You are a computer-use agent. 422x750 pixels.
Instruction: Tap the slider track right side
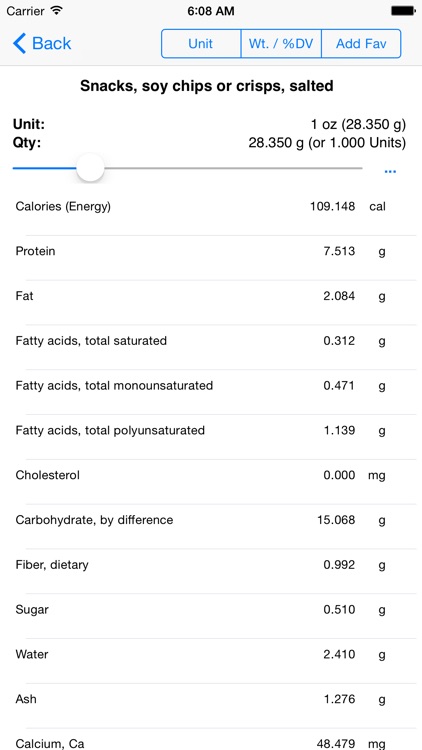pos(233,168)
